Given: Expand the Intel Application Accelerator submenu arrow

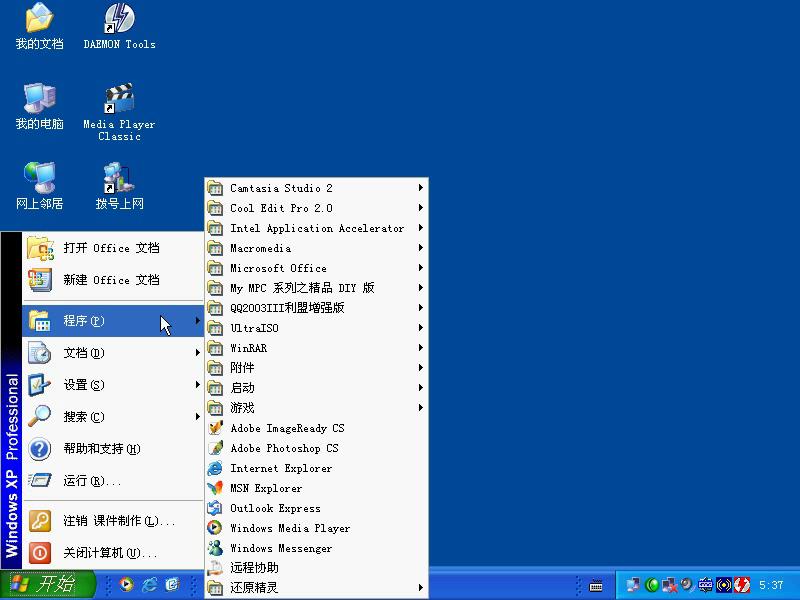Looking at the screenshot, I should [x=420, y=228].
